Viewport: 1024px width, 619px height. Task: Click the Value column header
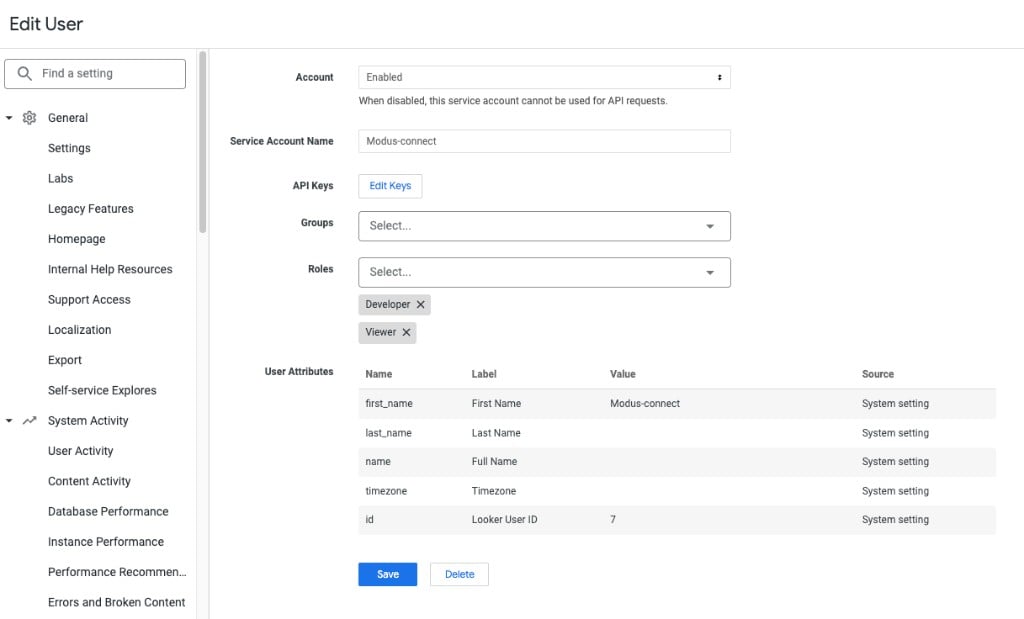622,374
